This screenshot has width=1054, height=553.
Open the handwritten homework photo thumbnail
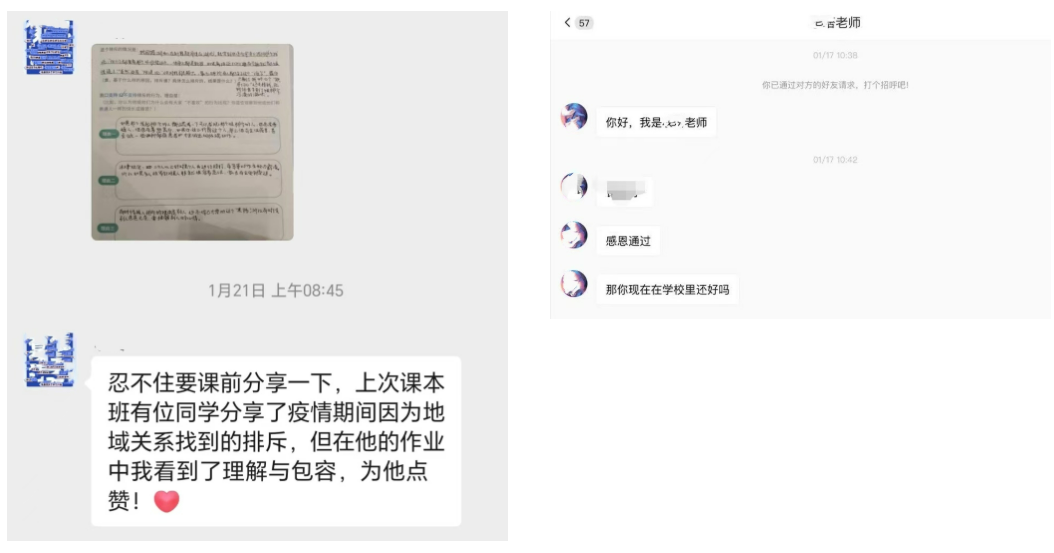coord(192,142)
